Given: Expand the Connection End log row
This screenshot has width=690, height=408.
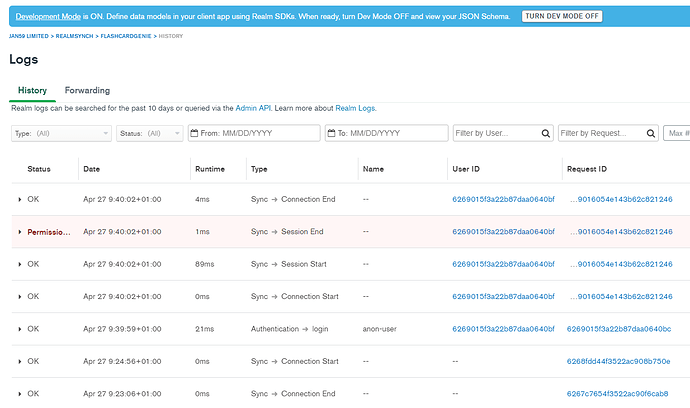Looking at the screenshot, I should click(x=19, y=200).
